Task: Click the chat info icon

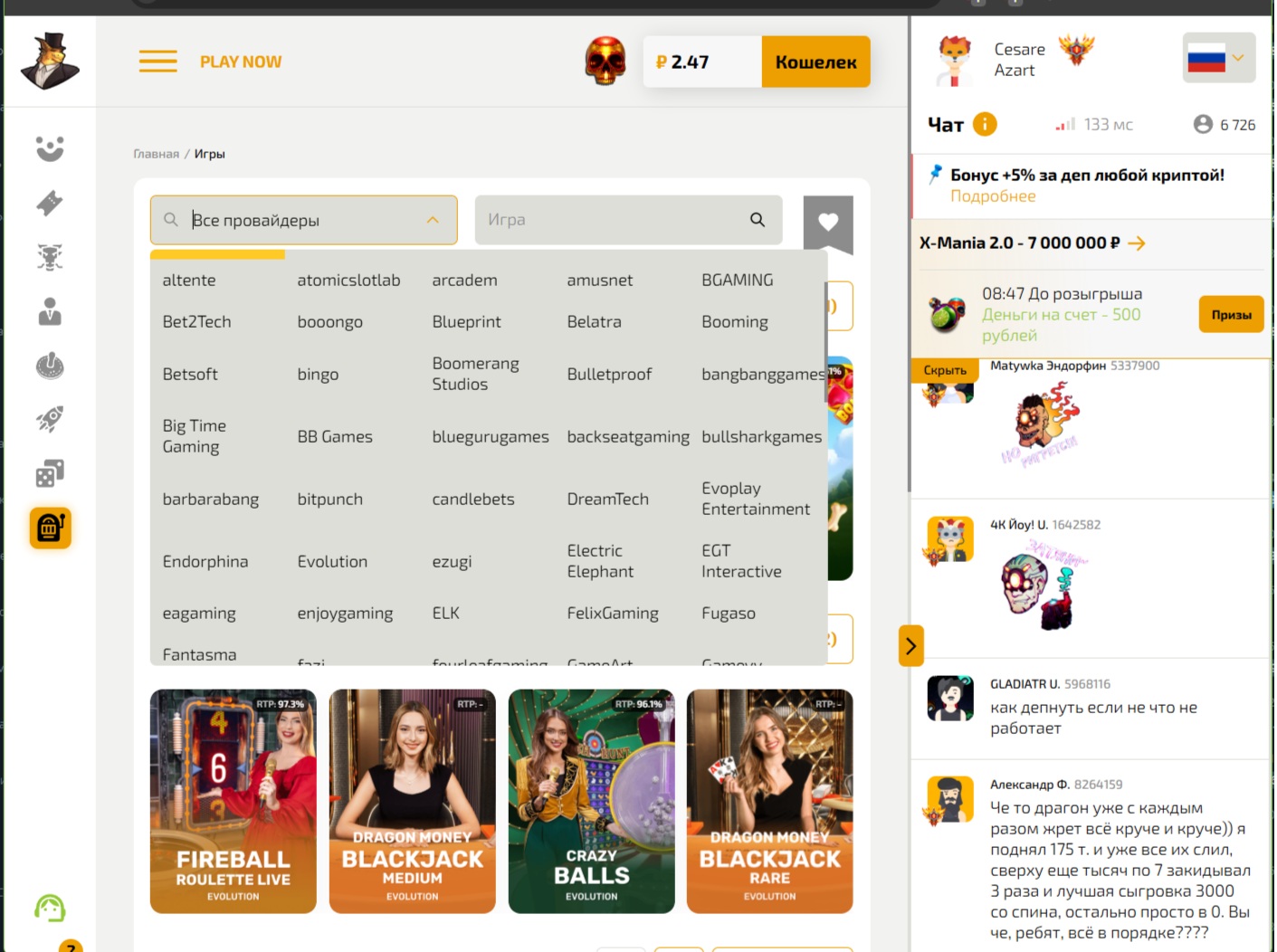Action: click(985, 124)
